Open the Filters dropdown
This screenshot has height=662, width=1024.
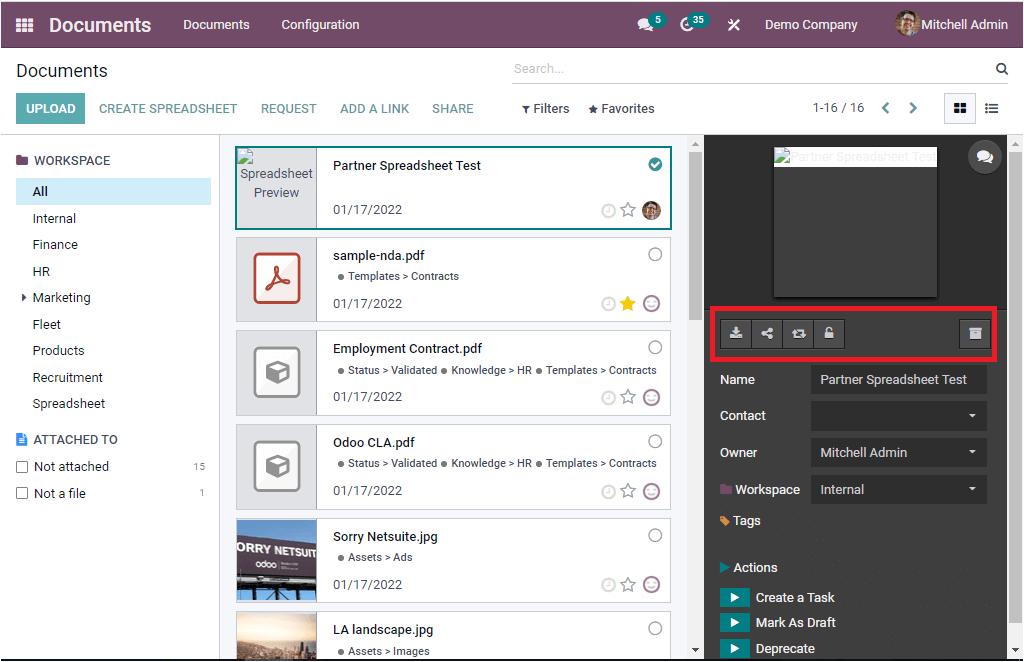(545, 109)
